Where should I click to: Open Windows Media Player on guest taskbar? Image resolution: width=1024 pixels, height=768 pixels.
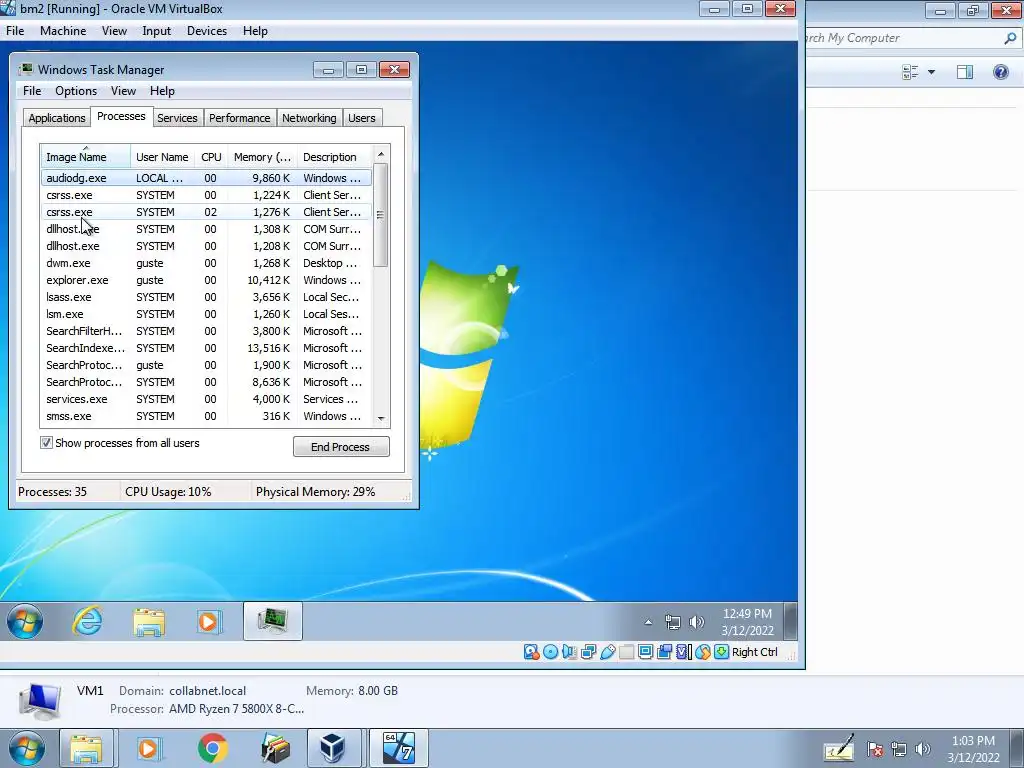tap(209, 621)
